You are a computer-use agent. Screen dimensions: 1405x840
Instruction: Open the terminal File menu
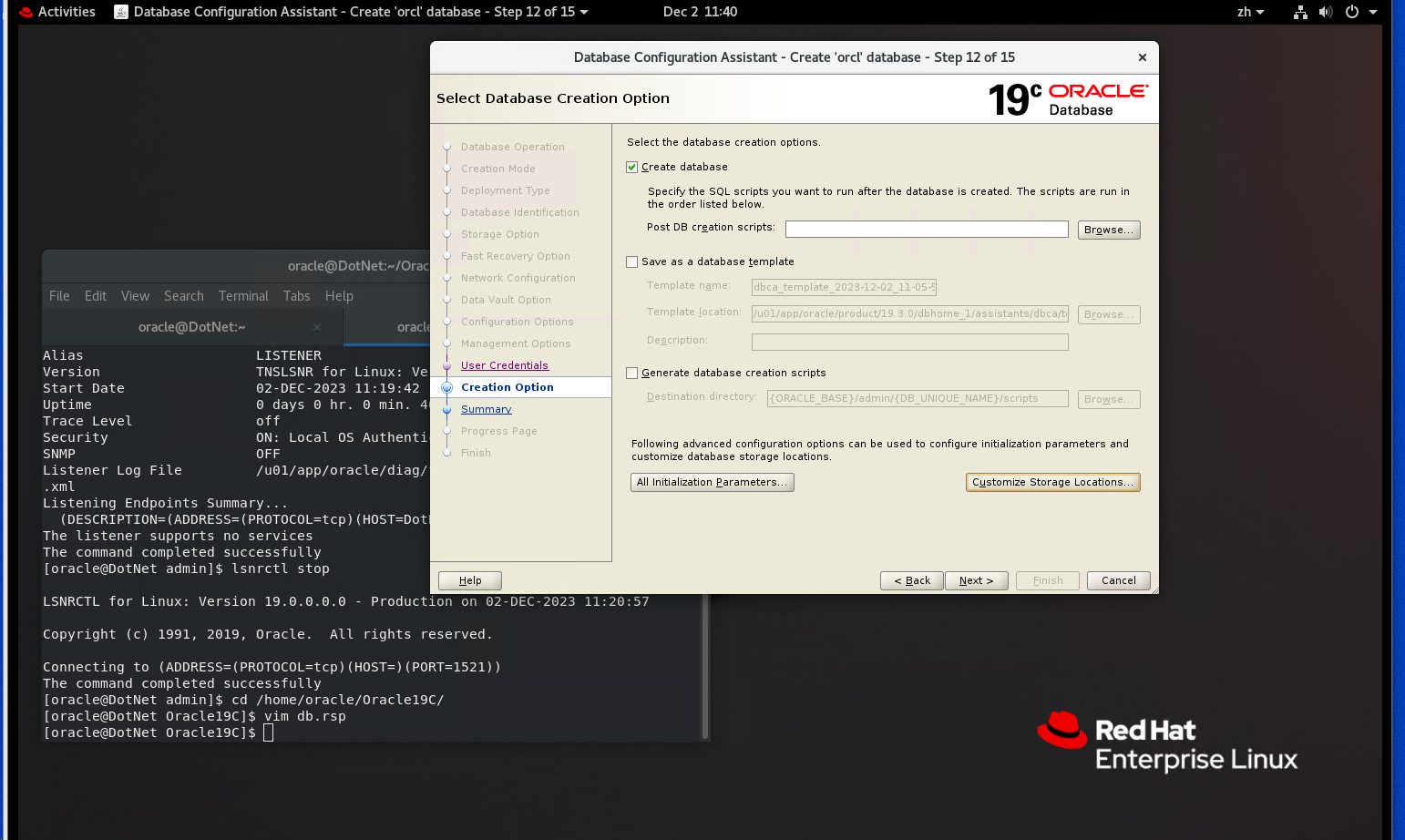click(59, 296)
